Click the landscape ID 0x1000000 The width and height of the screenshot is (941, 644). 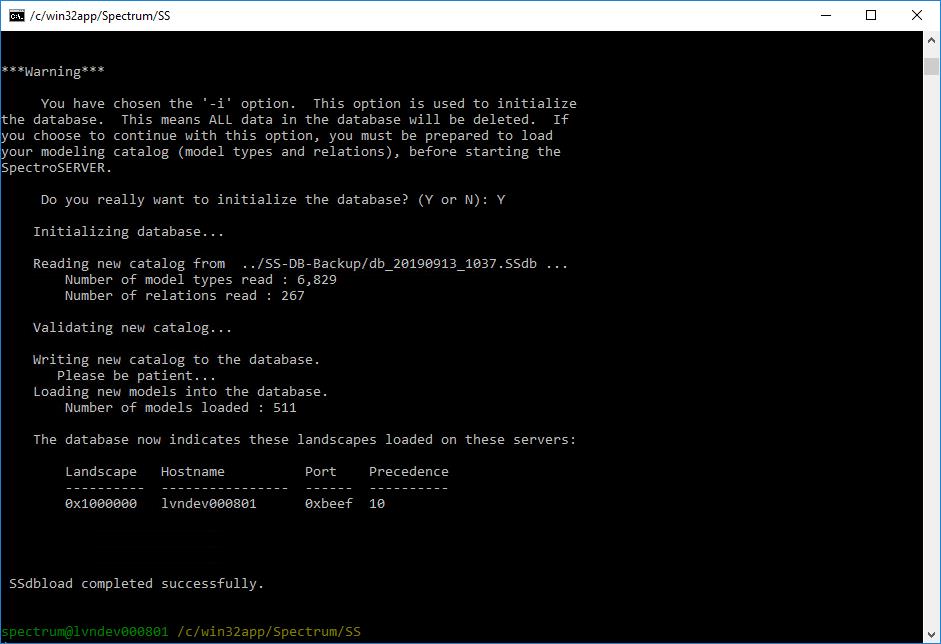(x=100, y=503)
